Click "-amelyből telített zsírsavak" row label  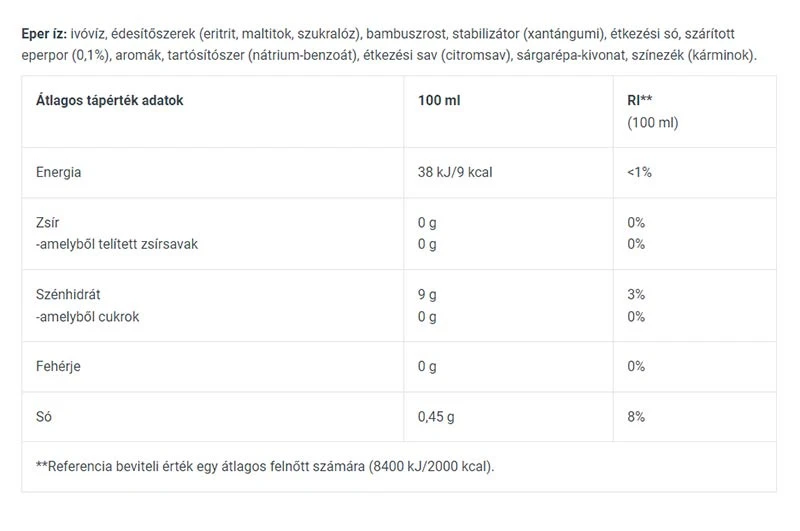point(118,244)
